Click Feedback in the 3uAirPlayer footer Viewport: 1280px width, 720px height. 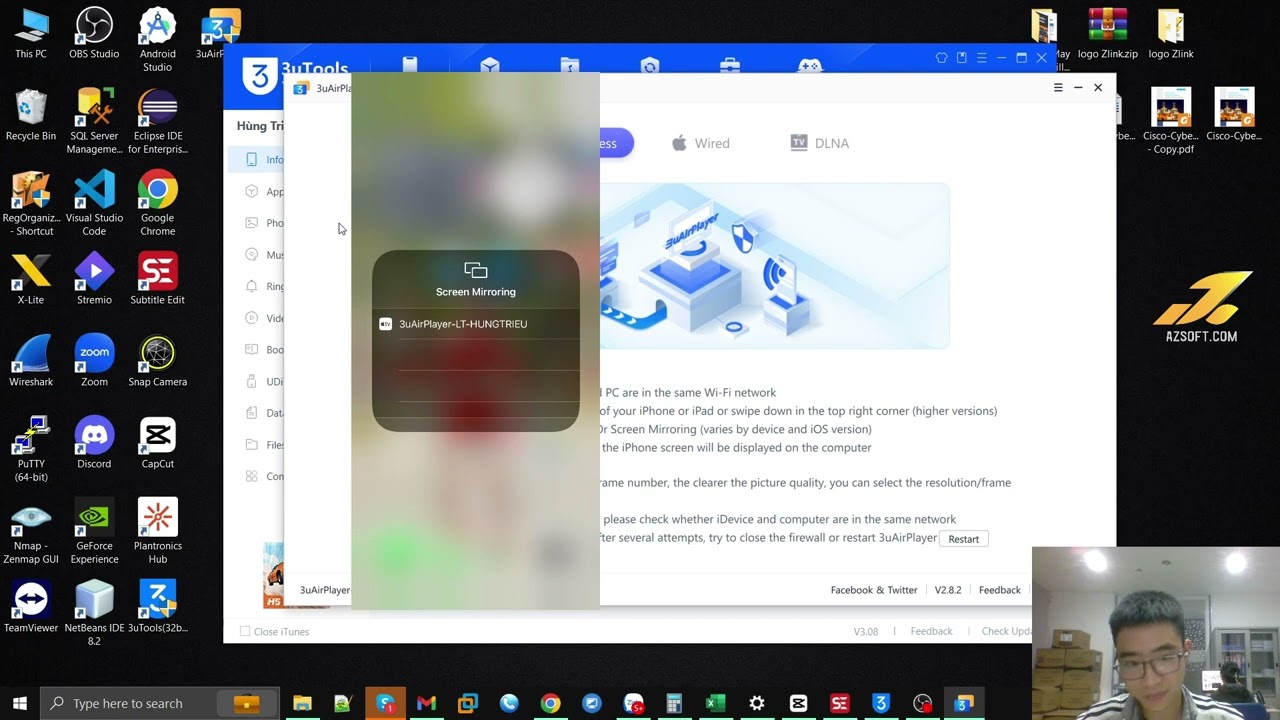1000,590
